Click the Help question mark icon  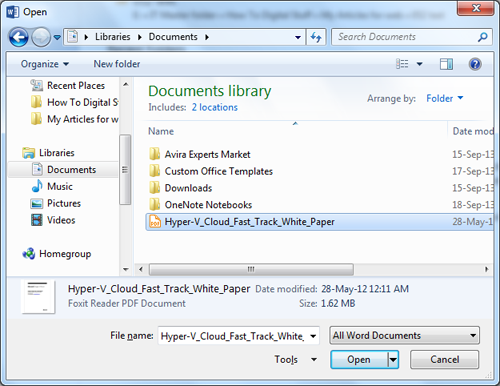pos(475,64)
